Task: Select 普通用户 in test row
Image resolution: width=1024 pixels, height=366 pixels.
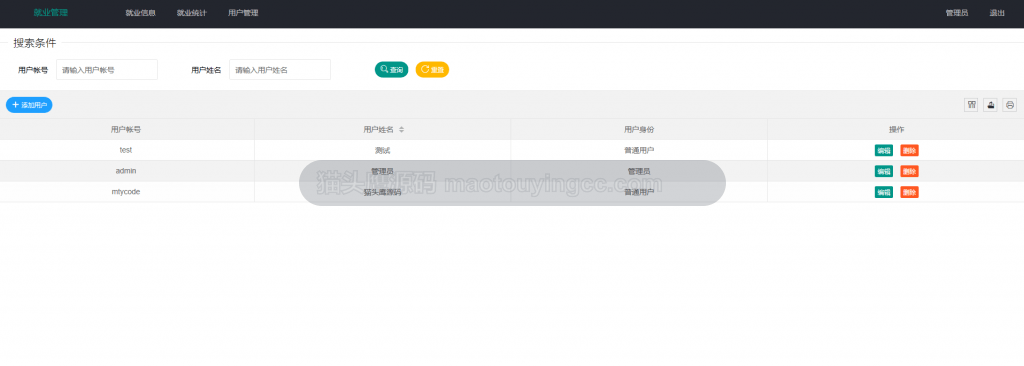Action: coord(639,150)
